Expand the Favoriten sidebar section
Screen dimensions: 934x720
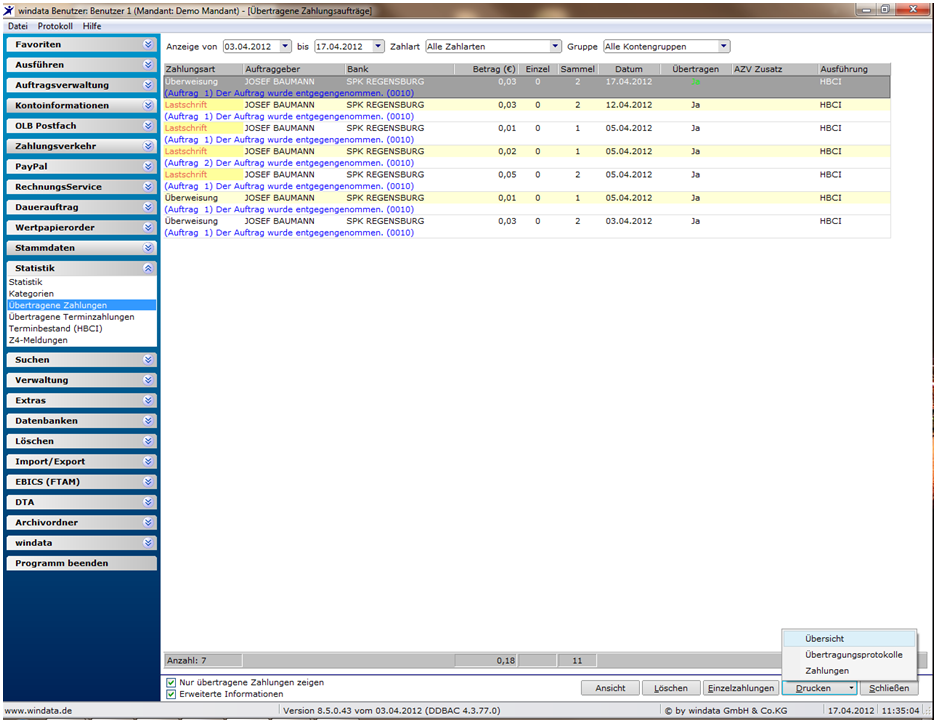point(82,45)
